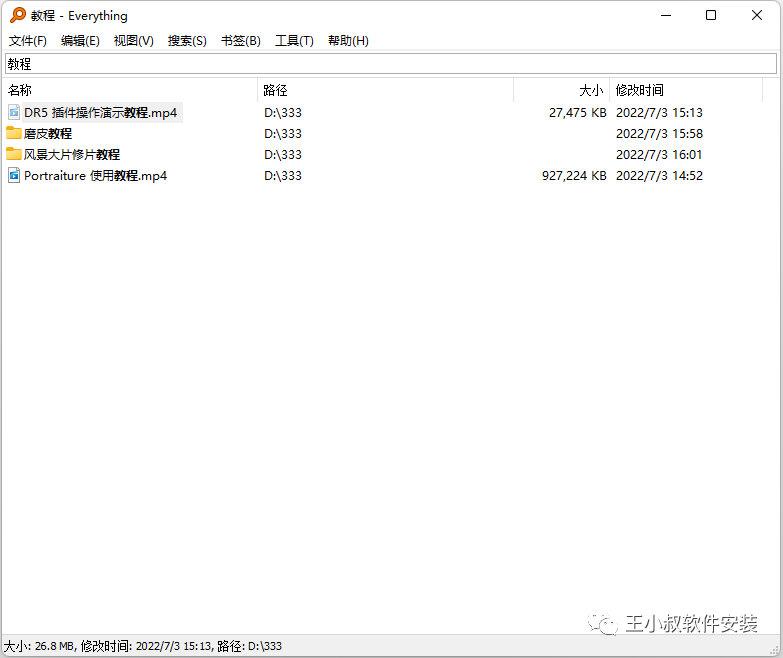Open the 搜索(S) menu
The height and width of the screenshot is (658, 783).
[x=187, y=41]
